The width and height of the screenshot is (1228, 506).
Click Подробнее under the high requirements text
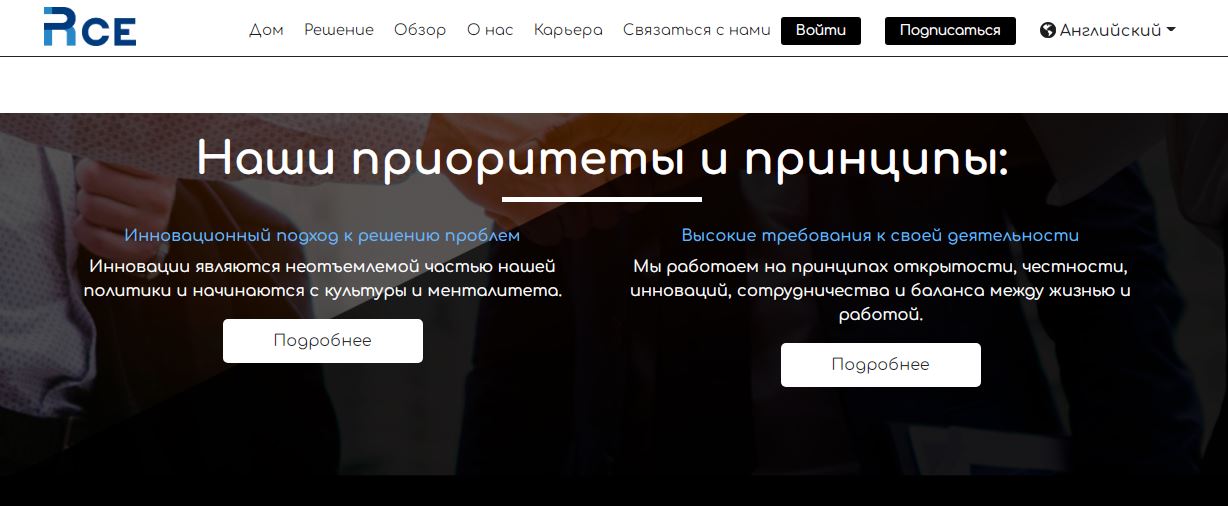pyautogui.click(x=880, y=365)
